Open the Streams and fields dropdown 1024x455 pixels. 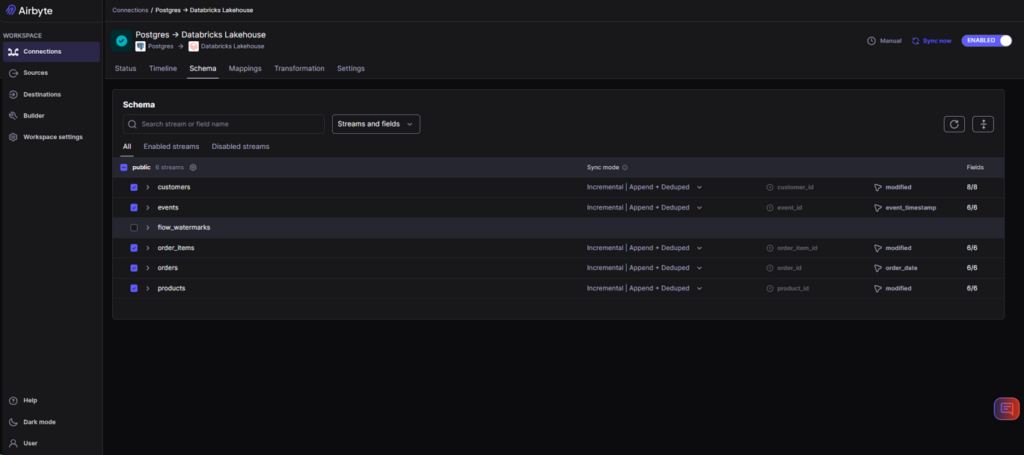click(376, 124)
